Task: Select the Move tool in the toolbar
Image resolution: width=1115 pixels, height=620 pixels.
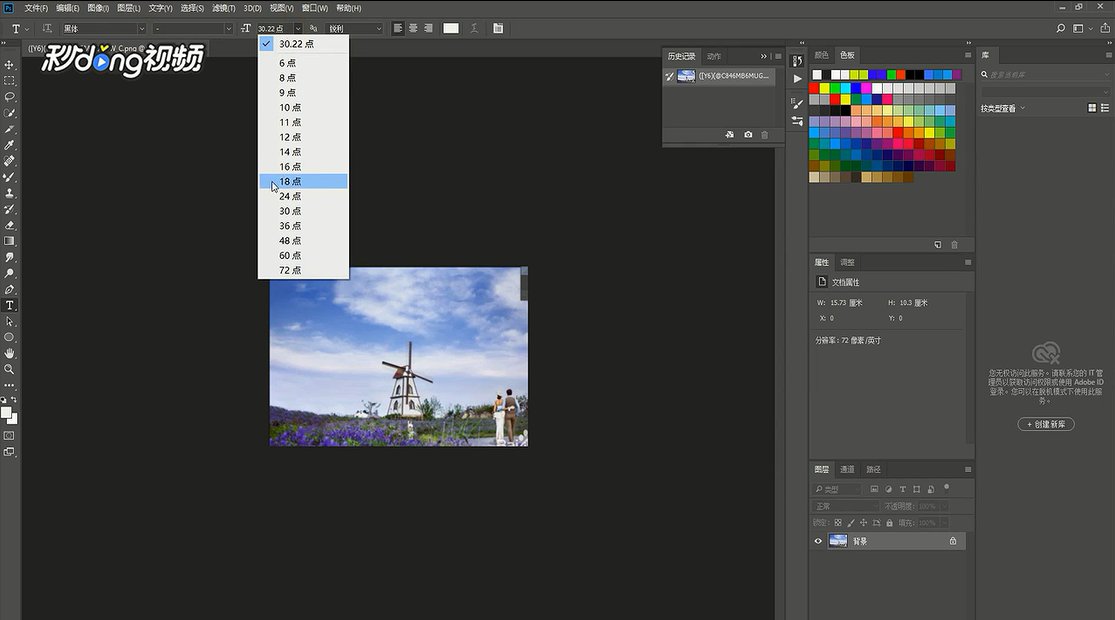Action: 9,65
